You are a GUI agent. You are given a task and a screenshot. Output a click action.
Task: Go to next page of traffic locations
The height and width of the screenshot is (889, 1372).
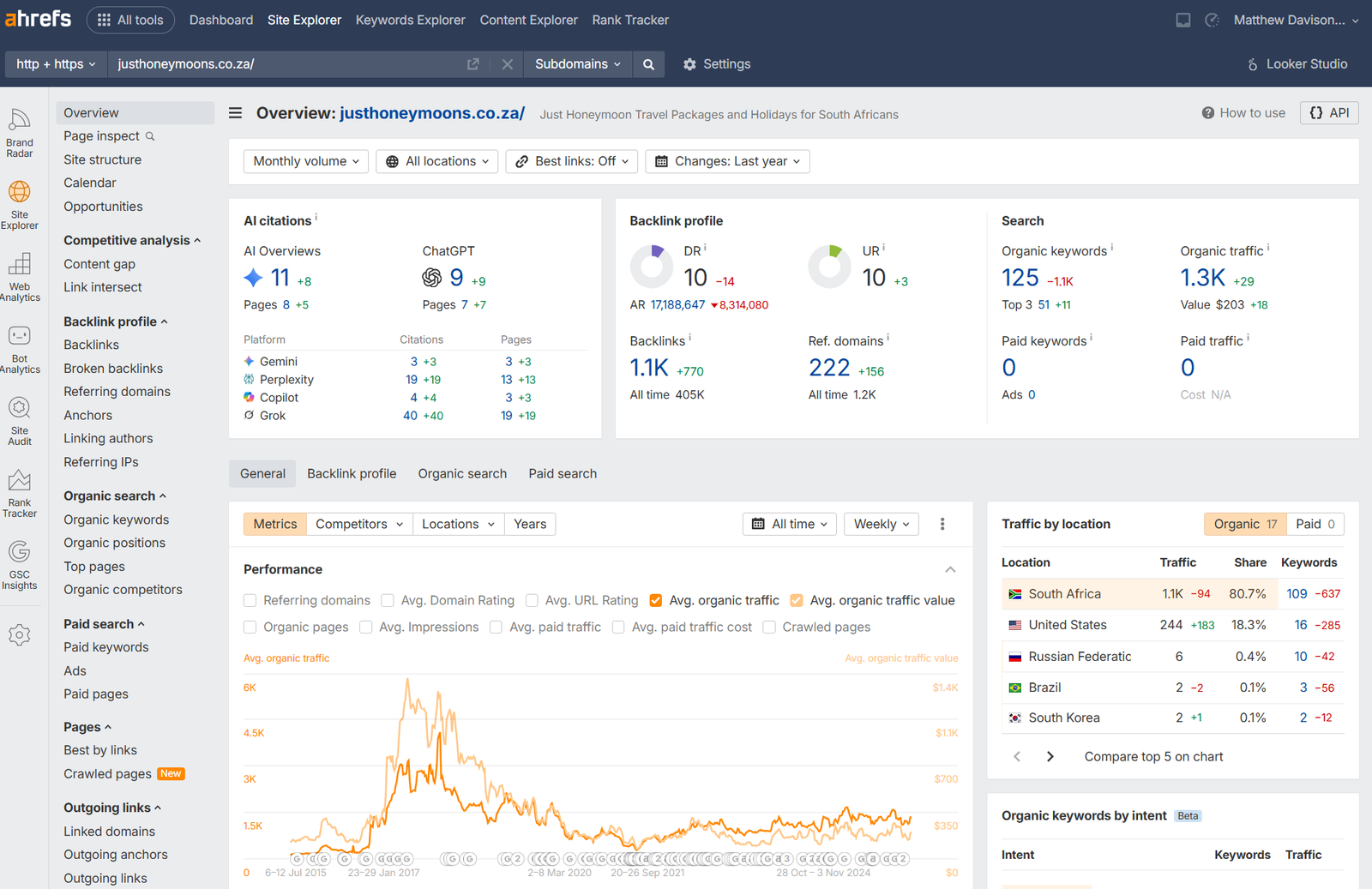coord(1050,756)
